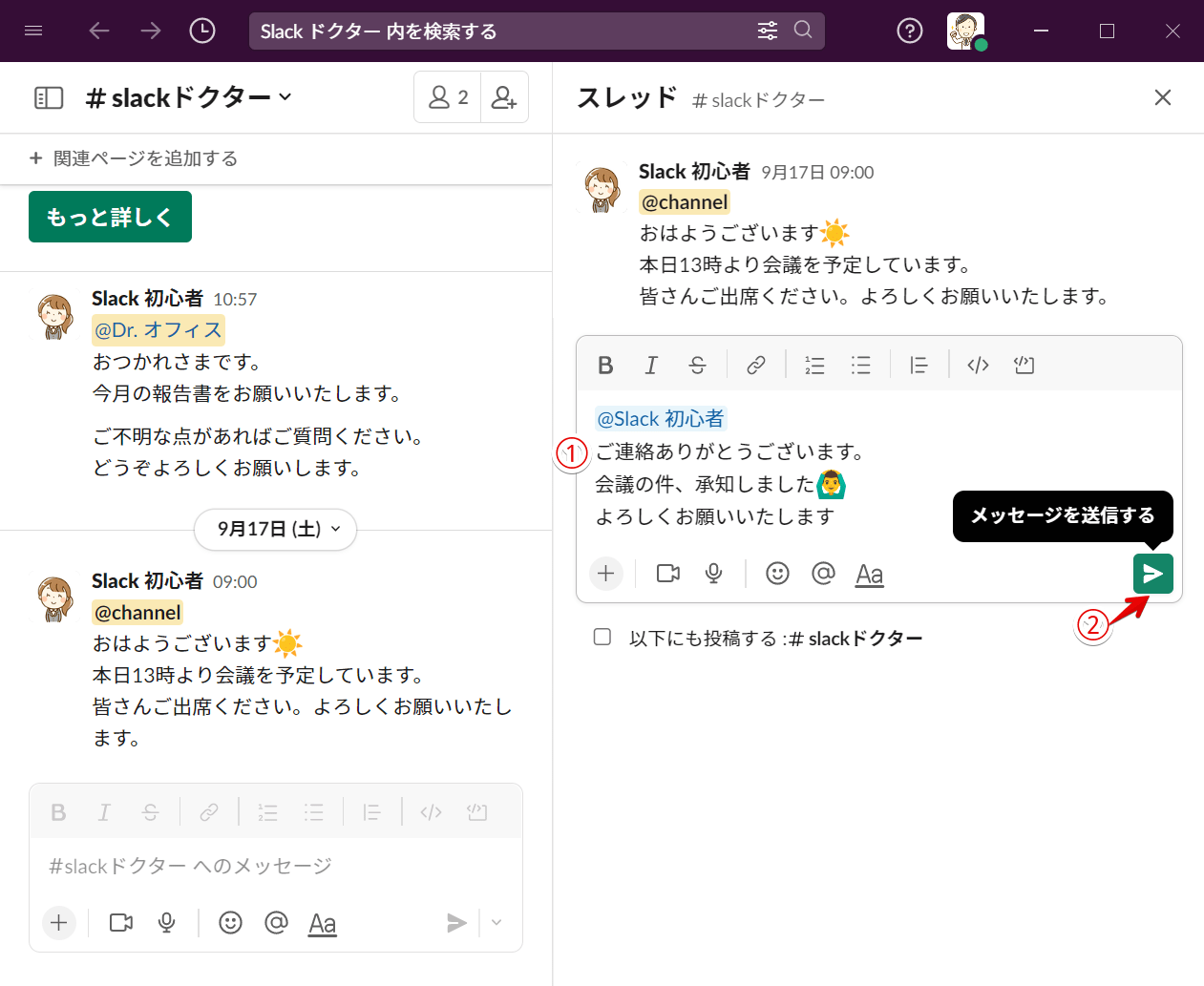Send the thread reply message
This screenshot has width=1204, height=986.
(x=1152, y=574)
